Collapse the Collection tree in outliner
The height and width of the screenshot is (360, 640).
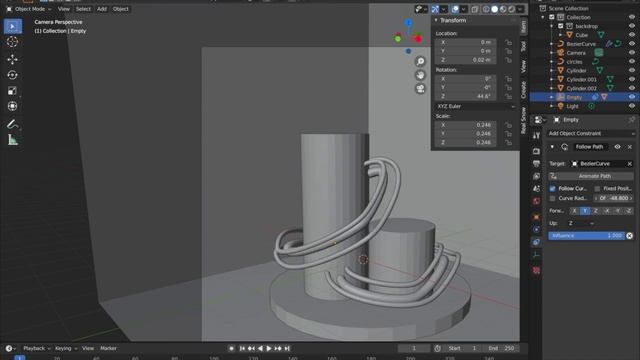click(x=543, y=18)
